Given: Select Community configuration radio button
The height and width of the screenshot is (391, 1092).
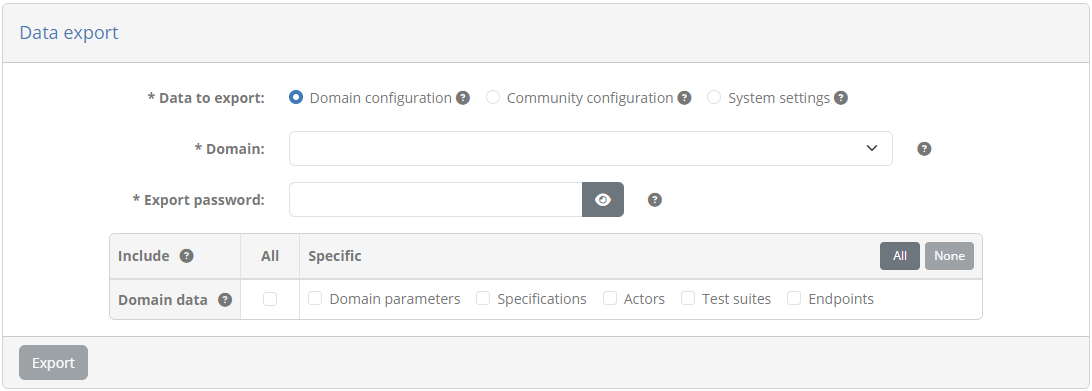Looking at the screenshot, I should click(493, 98).
